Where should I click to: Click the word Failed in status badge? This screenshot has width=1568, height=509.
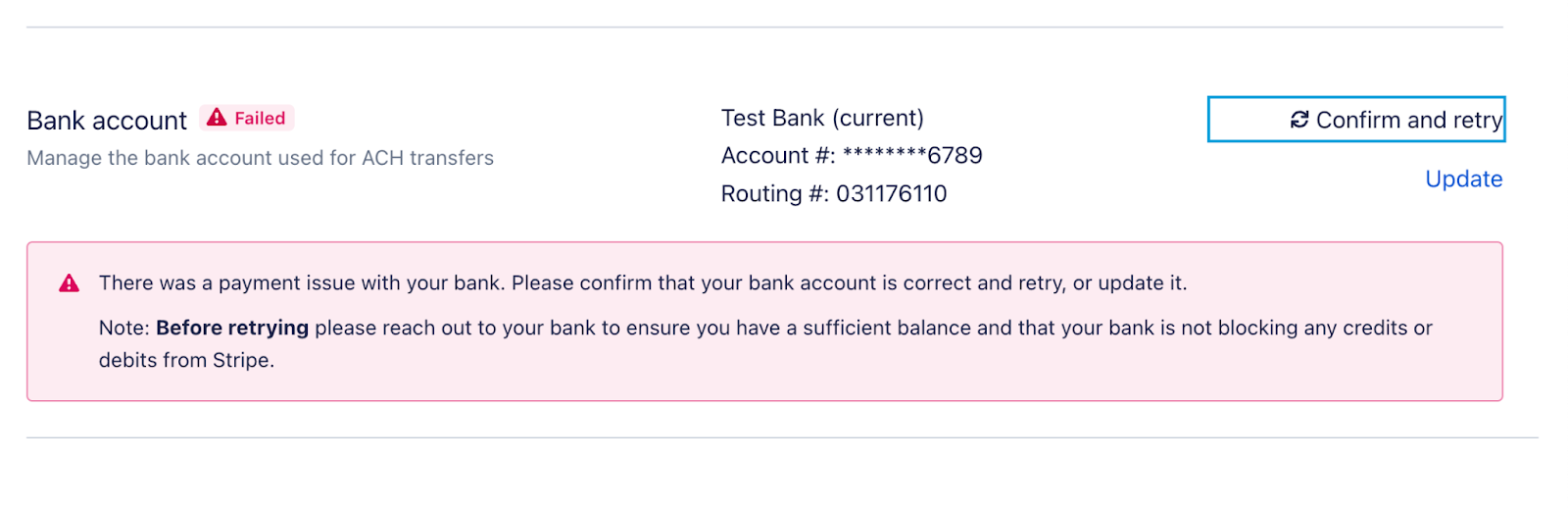pos(260,119)
